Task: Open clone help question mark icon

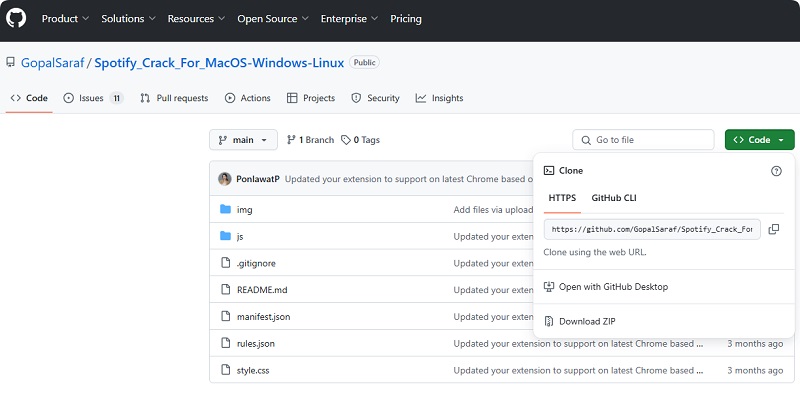Action: (x=776, y=171)
